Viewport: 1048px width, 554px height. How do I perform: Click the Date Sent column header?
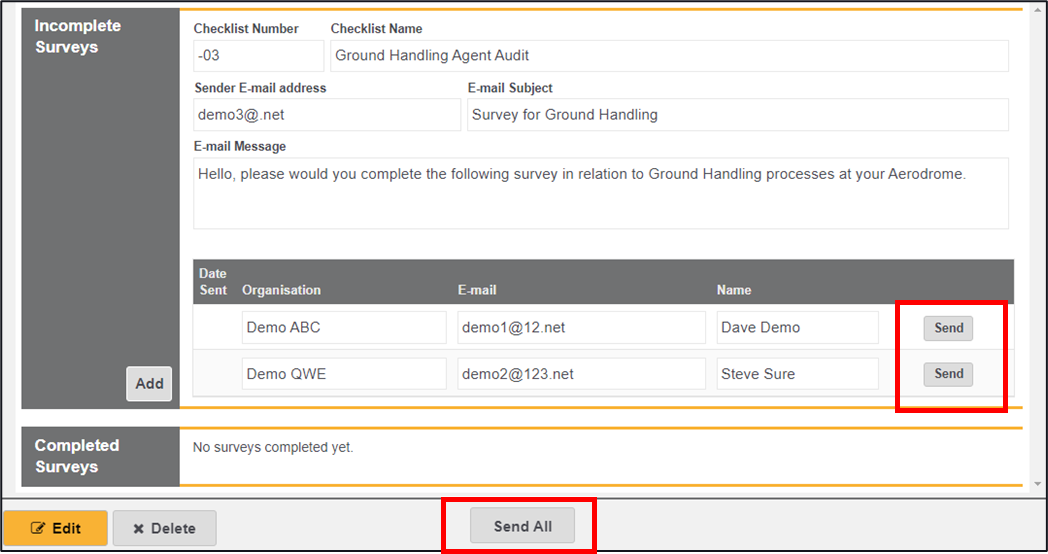213,282
